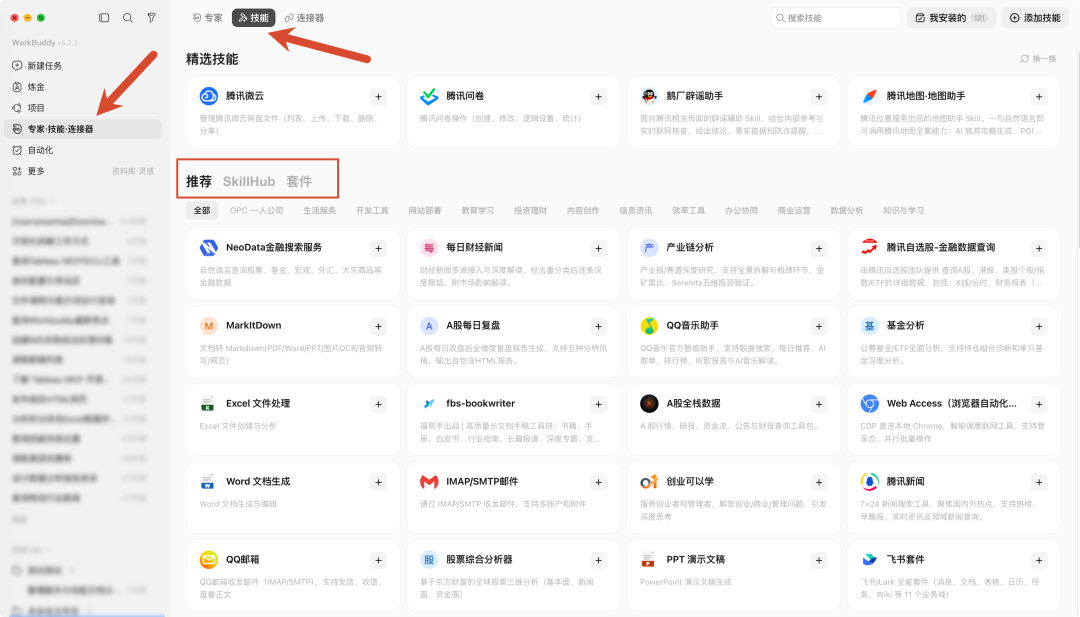Screen dimensions: 1080x617
Task: Click the 搜索技能 search field
Action: pos(835,18)
